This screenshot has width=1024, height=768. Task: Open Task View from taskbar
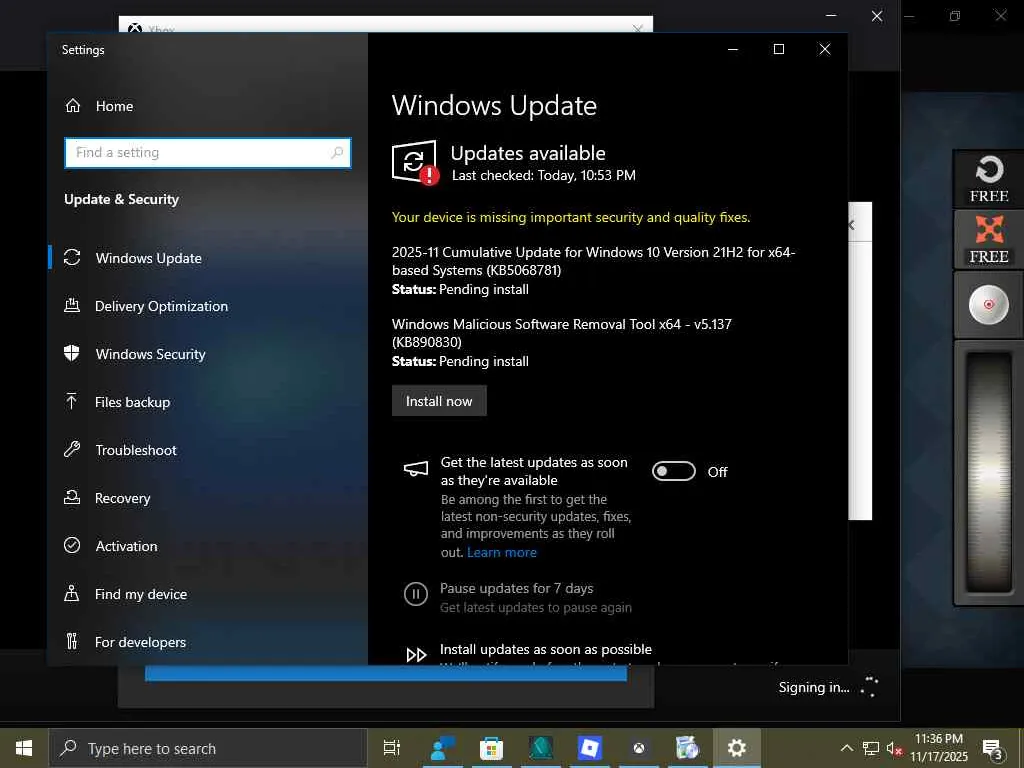(x=392, y=748)
